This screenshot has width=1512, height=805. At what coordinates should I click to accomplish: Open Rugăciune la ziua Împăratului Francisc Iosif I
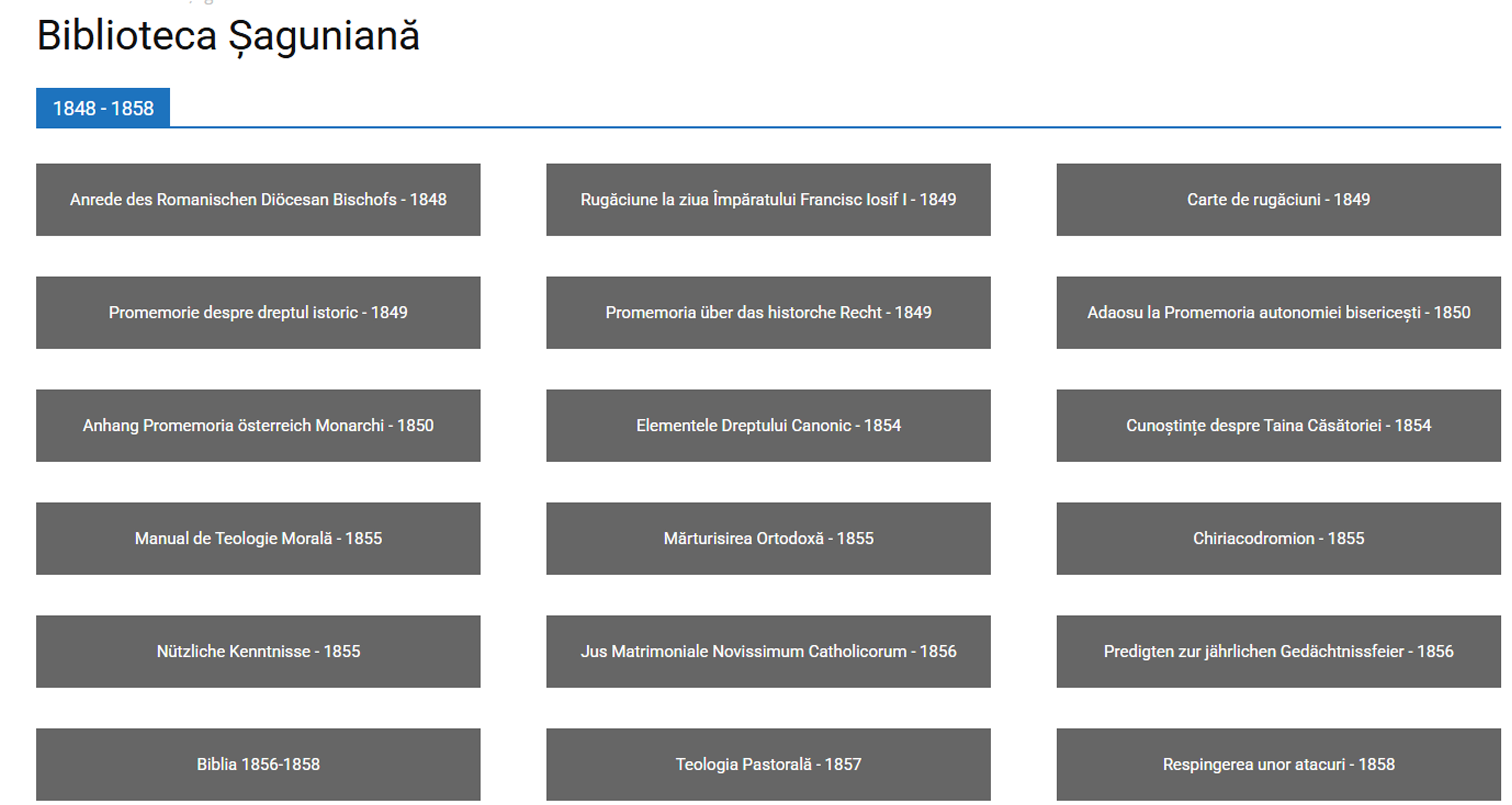[768, 199]
